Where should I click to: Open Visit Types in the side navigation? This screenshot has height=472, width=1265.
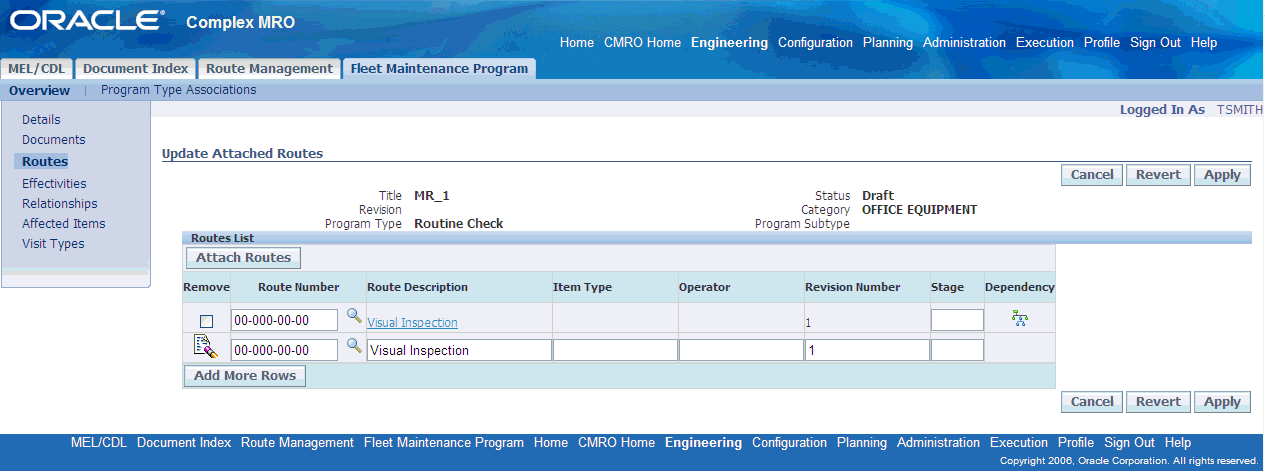point(53,244)
